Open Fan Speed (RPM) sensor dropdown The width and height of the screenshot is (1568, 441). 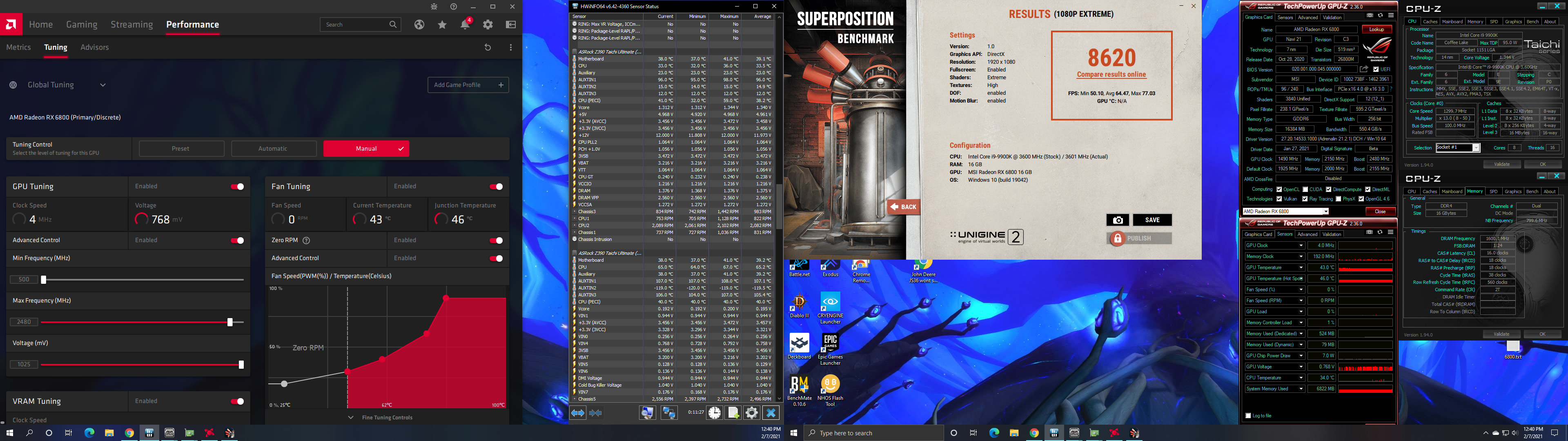[1301, 300]
